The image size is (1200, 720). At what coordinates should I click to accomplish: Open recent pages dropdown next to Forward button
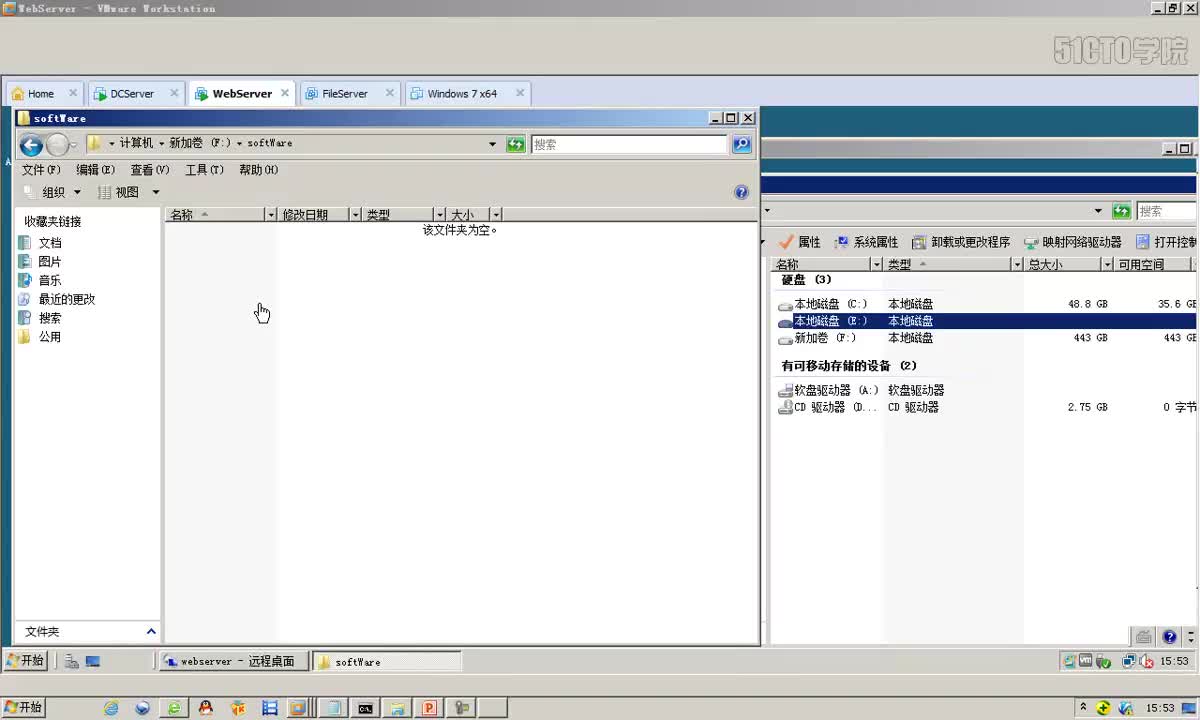(x=73, y=146)
